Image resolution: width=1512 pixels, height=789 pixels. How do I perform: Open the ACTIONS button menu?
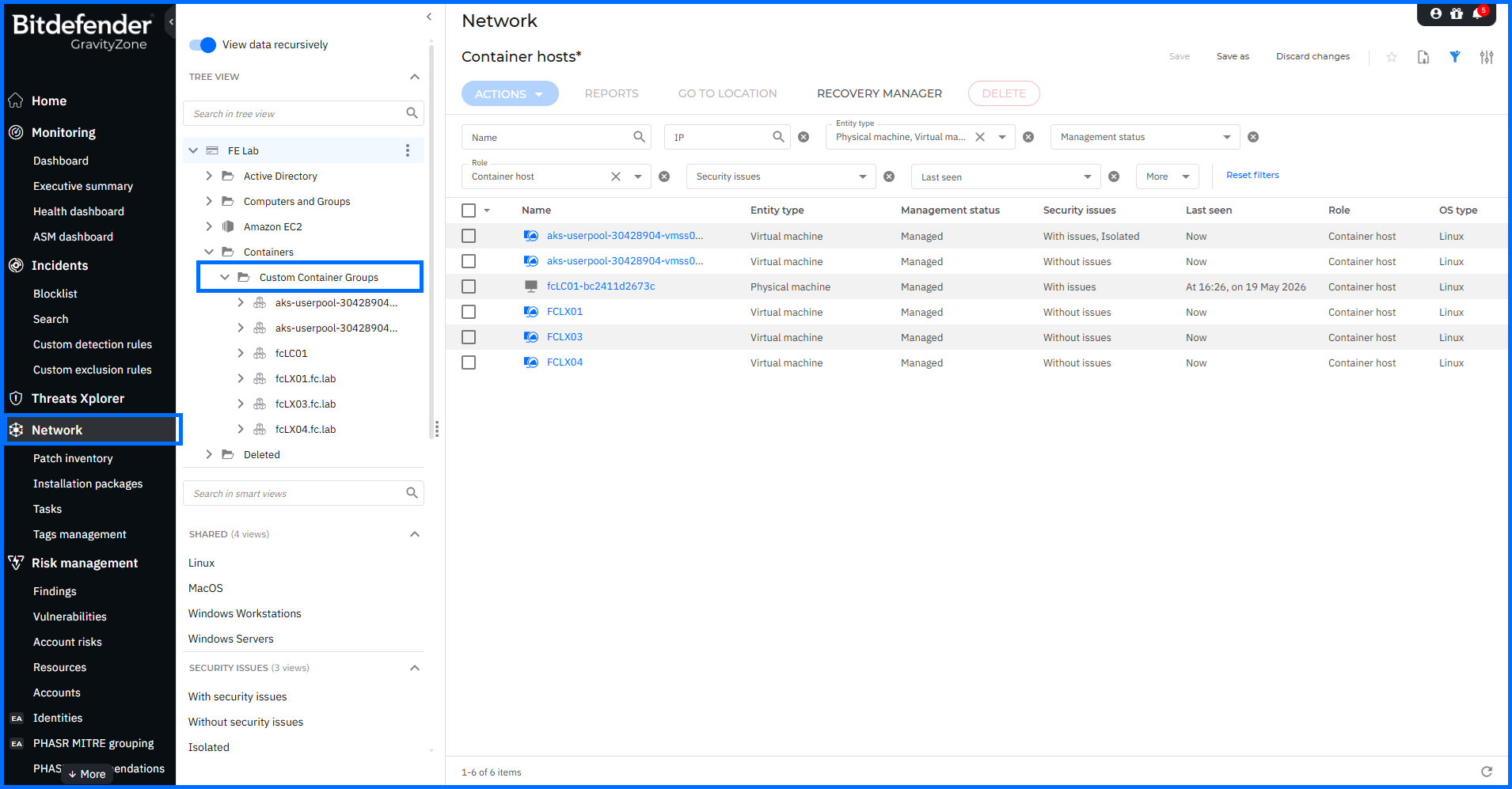pyautogui.click(x=510, y=93)
